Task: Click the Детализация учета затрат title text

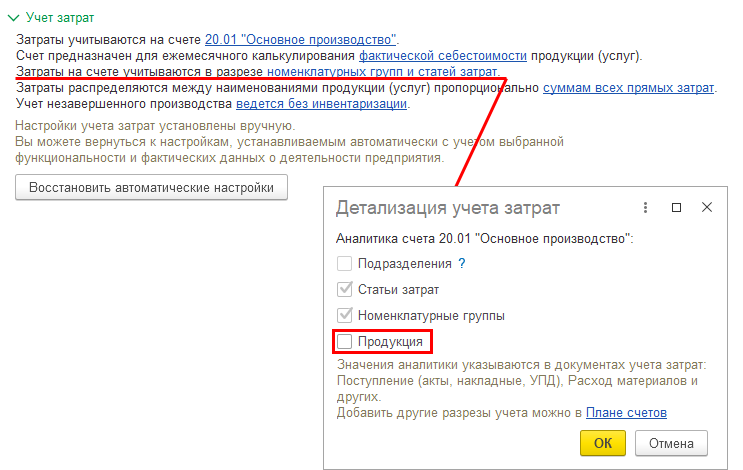Action: [448, 208]
